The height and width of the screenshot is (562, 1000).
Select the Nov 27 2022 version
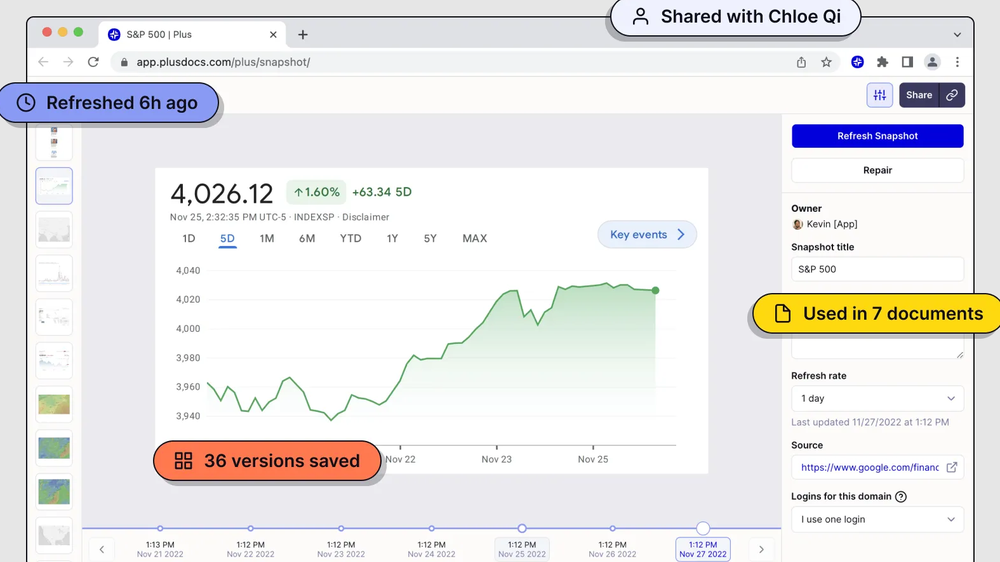click(x=703, y=549)
